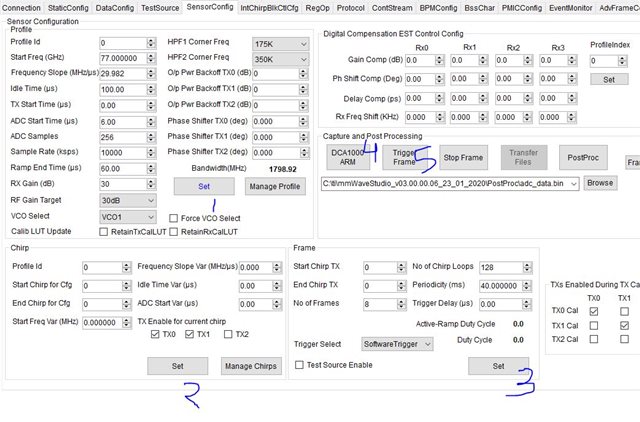The image size is (640, 422).
Task: Enable TX2 for current chirp
Action: coord(228,334)
